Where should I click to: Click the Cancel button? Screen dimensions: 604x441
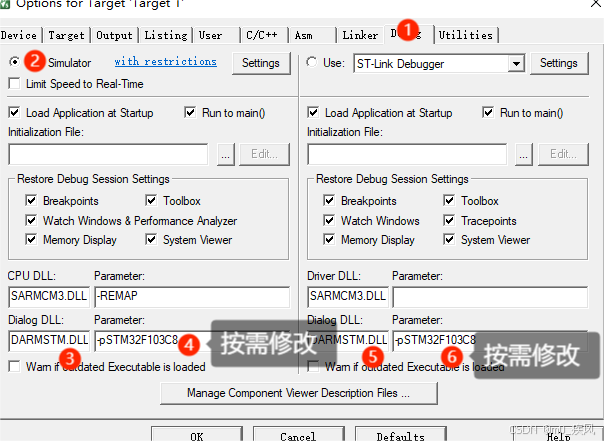[x=298, y=434]
